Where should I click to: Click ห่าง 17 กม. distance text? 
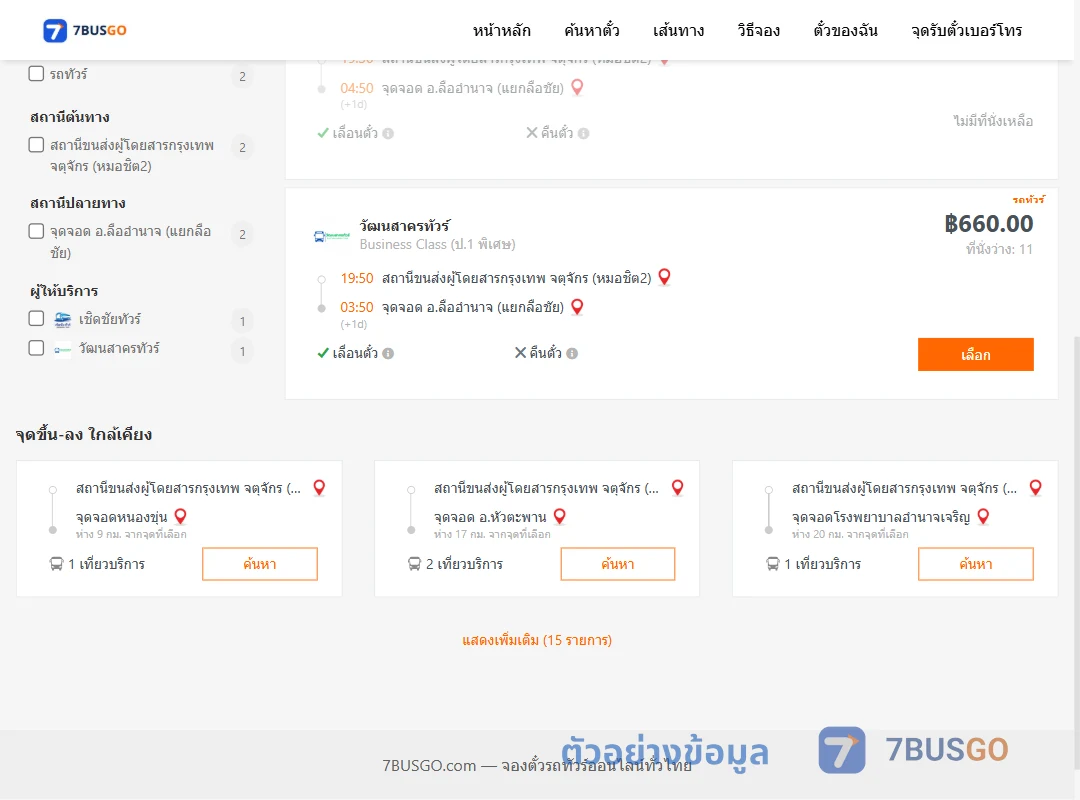[492, 535]
